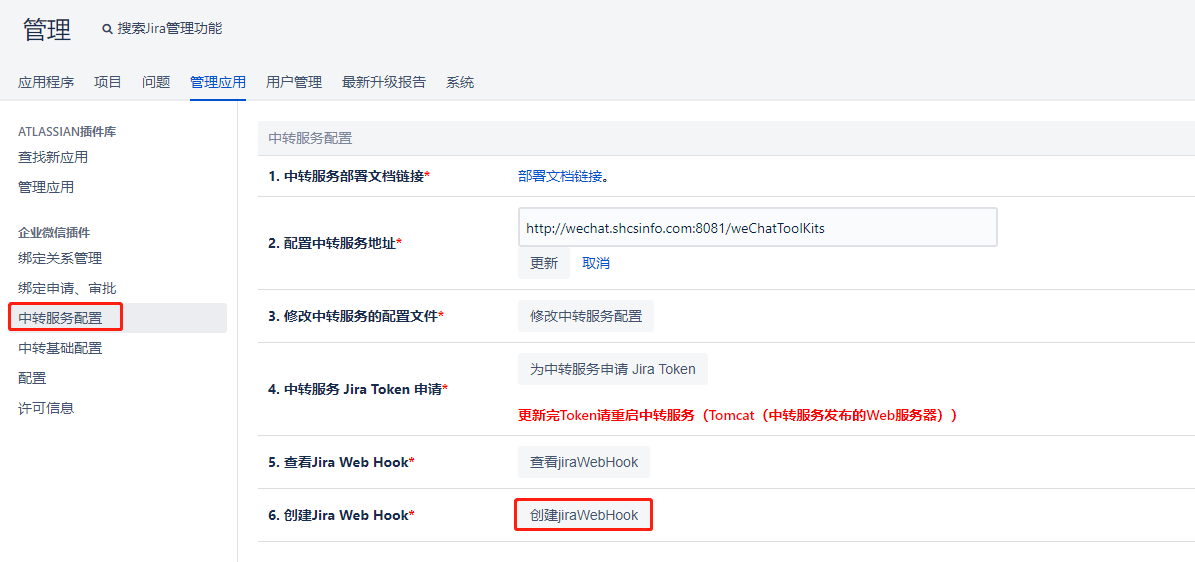Image resolution: width=1195 pixels, height=562 pixels.
Task: Open 绑定关系管理 sidebar item
Action: [x=60, y=258]
